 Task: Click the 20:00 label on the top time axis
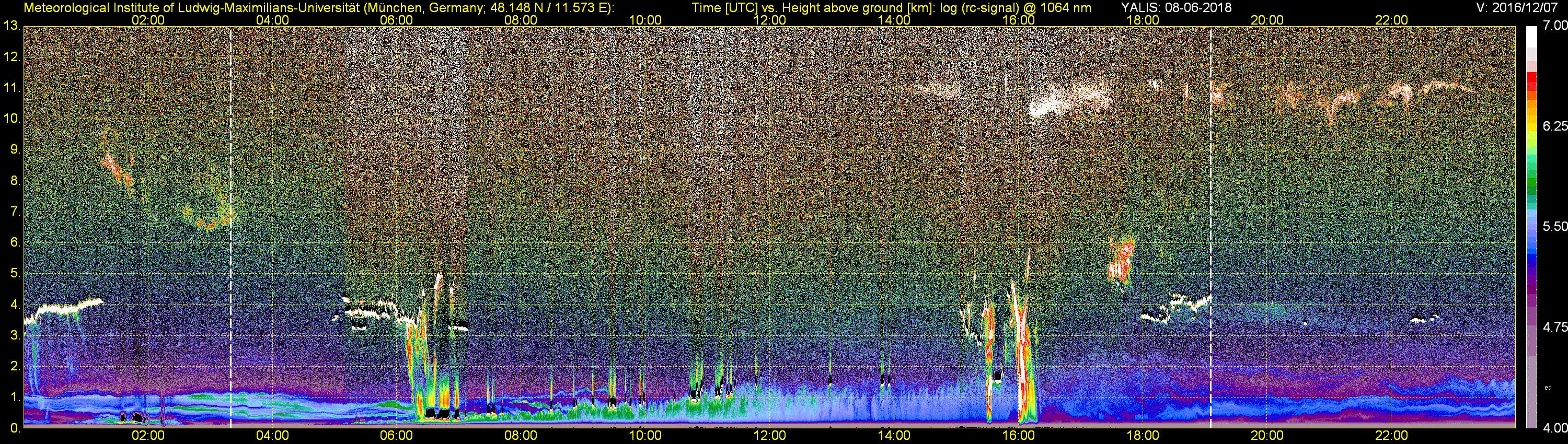(1267, 20)
